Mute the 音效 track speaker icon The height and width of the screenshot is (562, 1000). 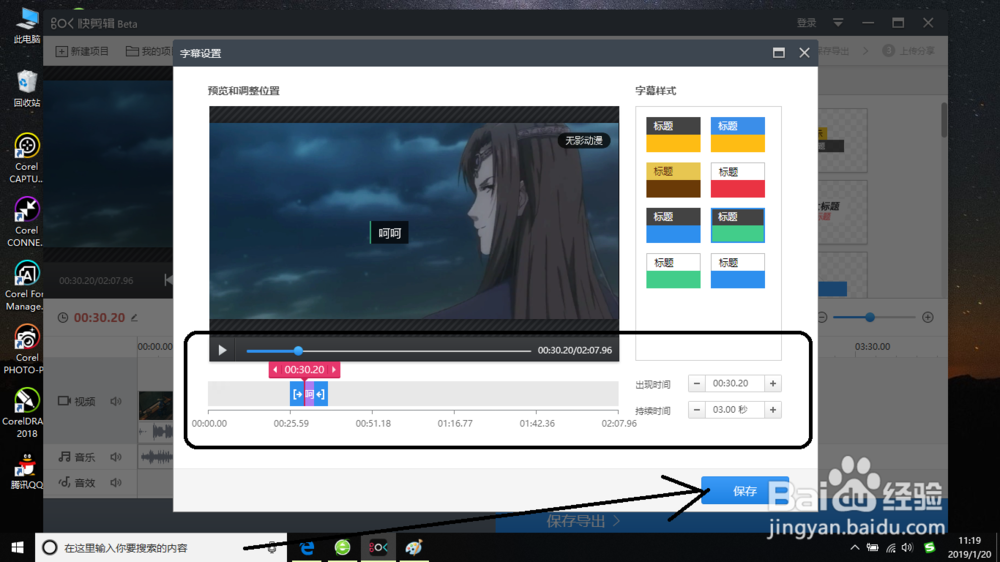click(115, 483)
